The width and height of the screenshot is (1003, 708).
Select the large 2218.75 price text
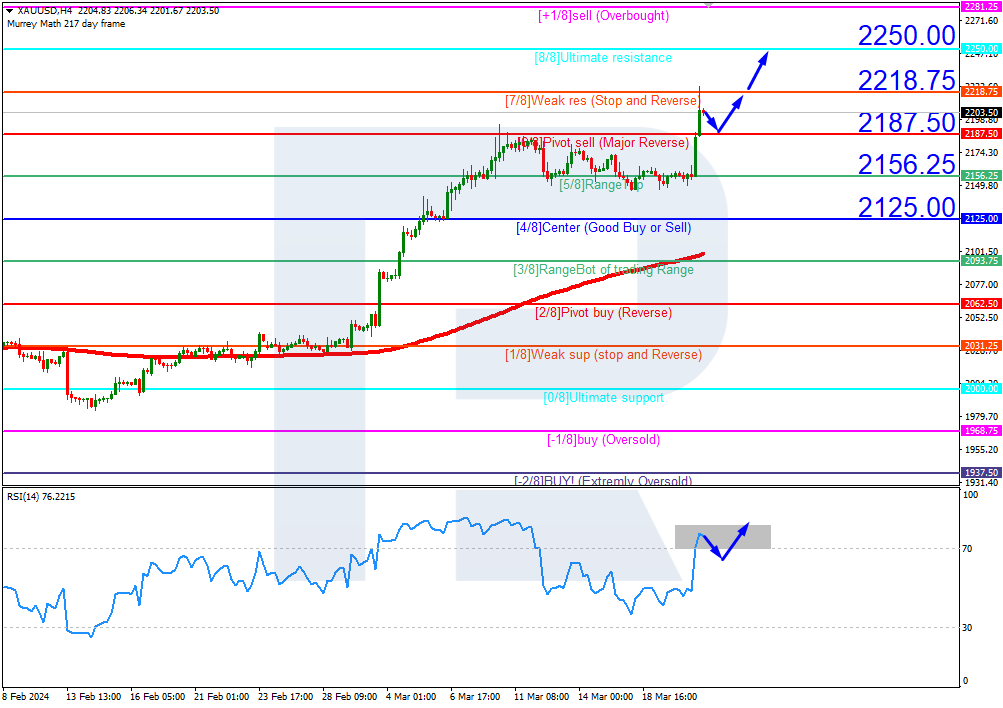[906, 80]
